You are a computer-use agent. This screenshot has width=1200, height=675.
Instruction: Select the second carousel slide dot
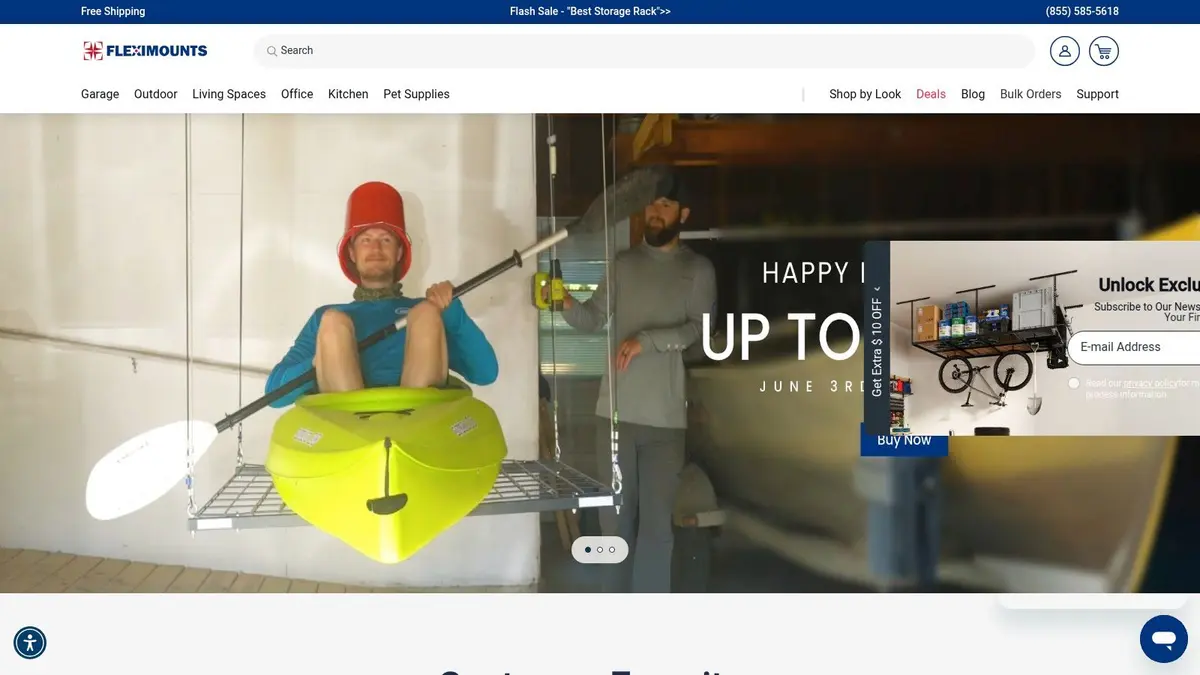600,550
